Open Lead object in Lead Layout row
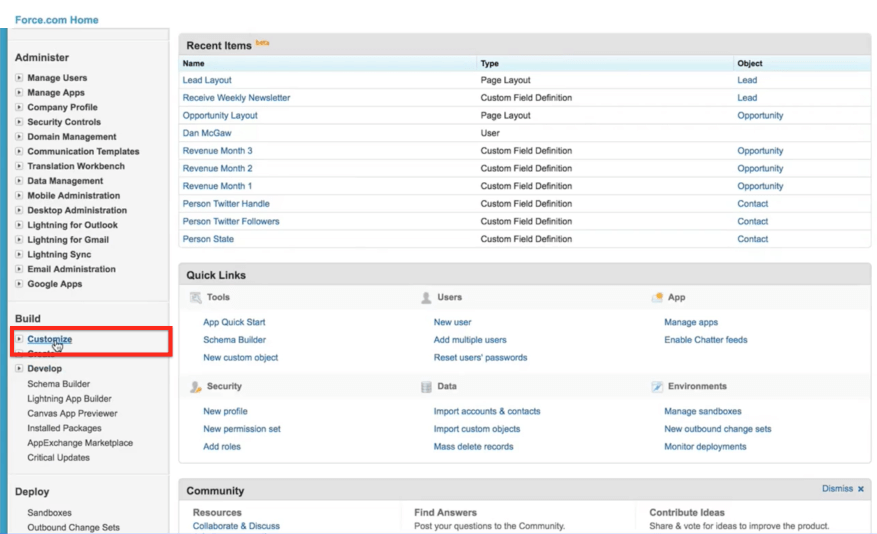This screenshot has width=877, height=534. point(747,80)
